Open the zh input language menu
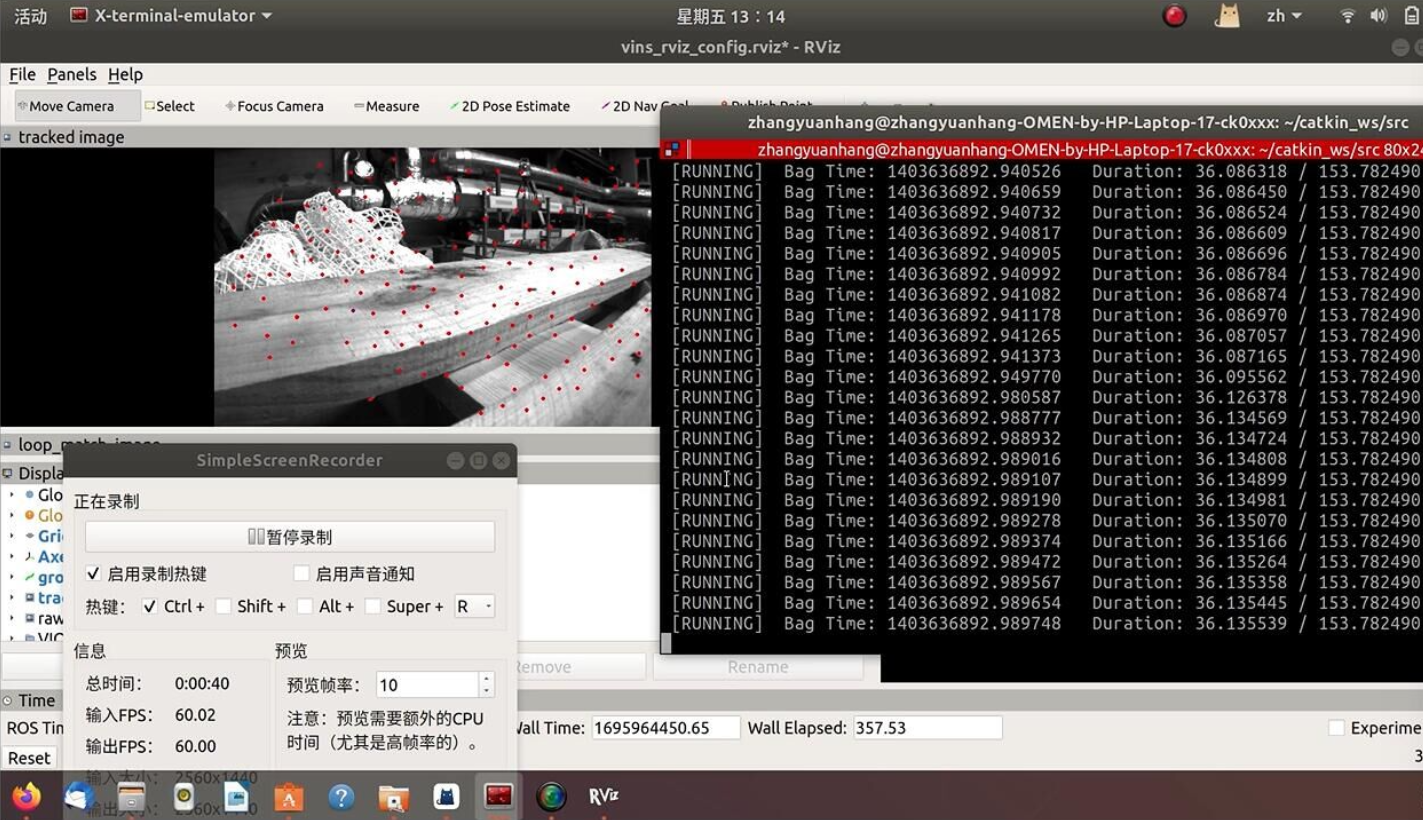The width and height of the screenshot is (1423, 820). click(x=1284, y=16)
